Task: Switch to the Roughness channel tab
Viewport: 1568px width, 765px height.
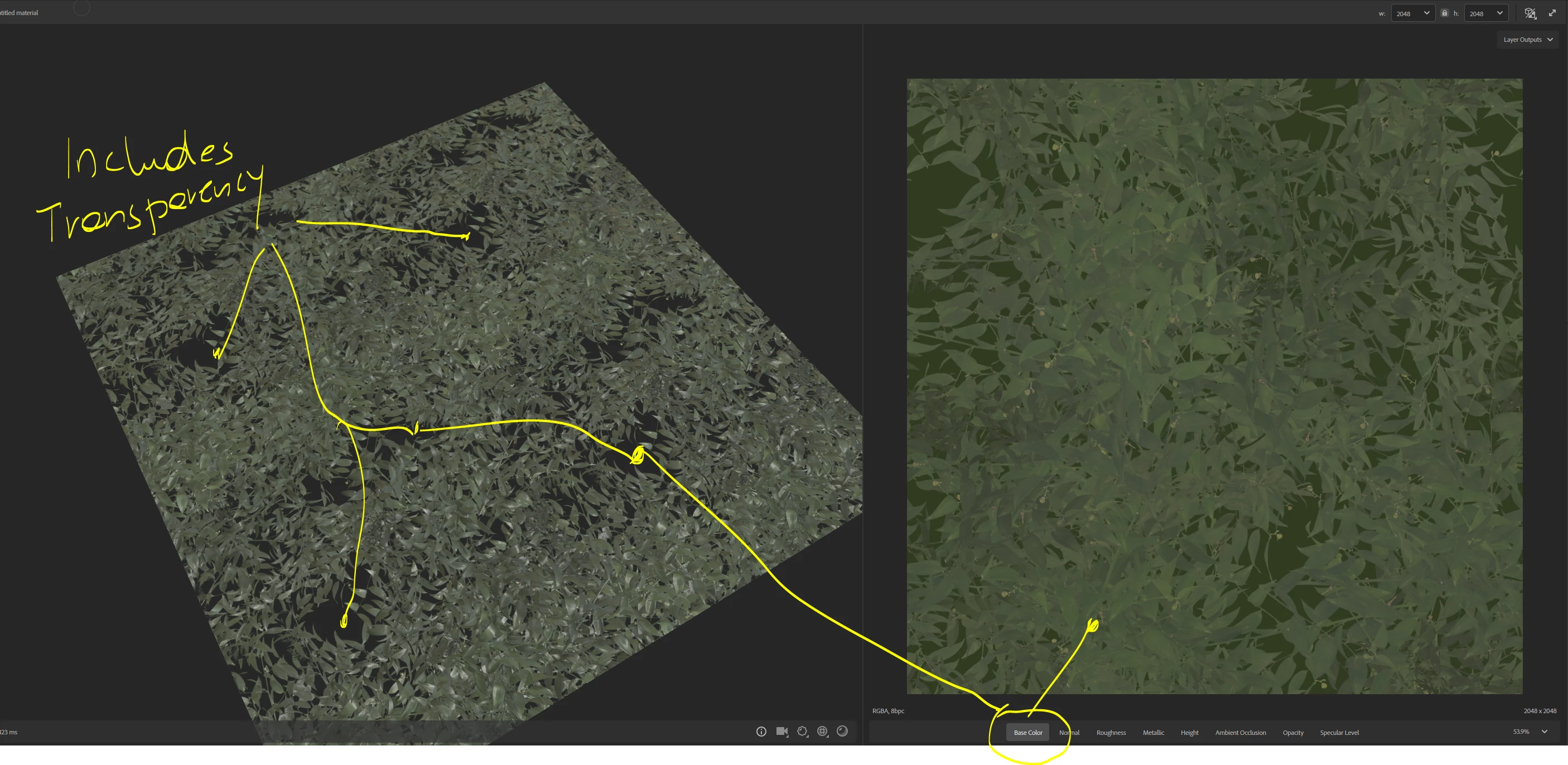Action: pyautogui.click(x=1111, y=733)
